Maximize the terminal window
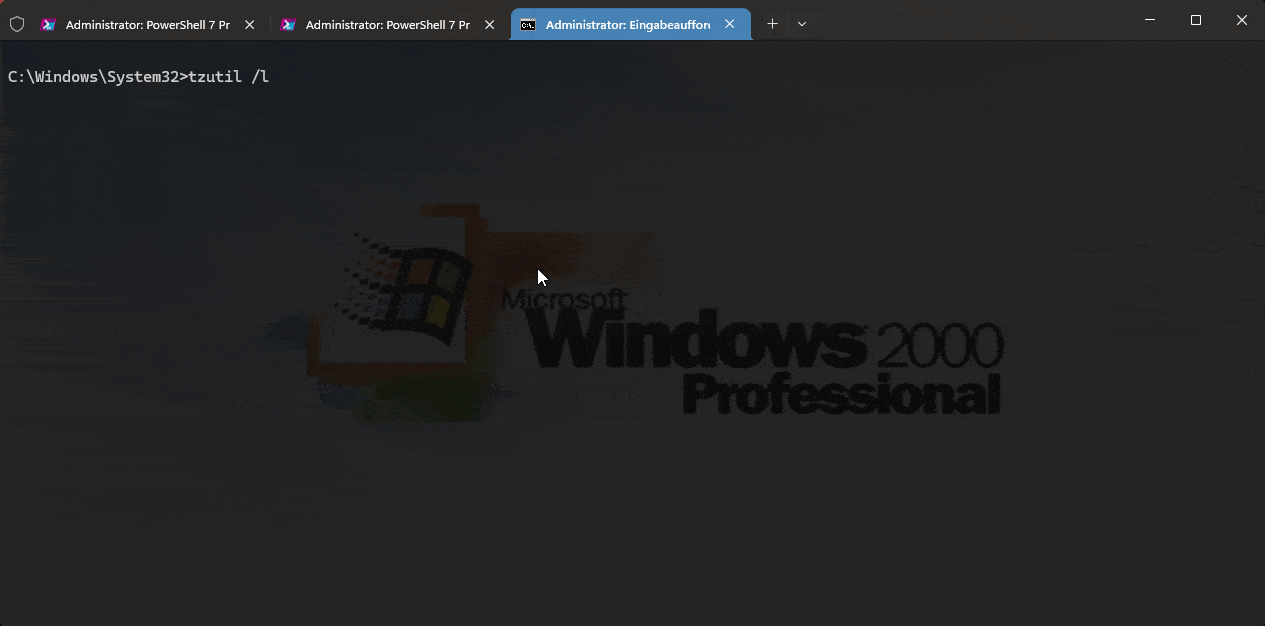The image size is (1265, 626). (x=1195, y=20)
